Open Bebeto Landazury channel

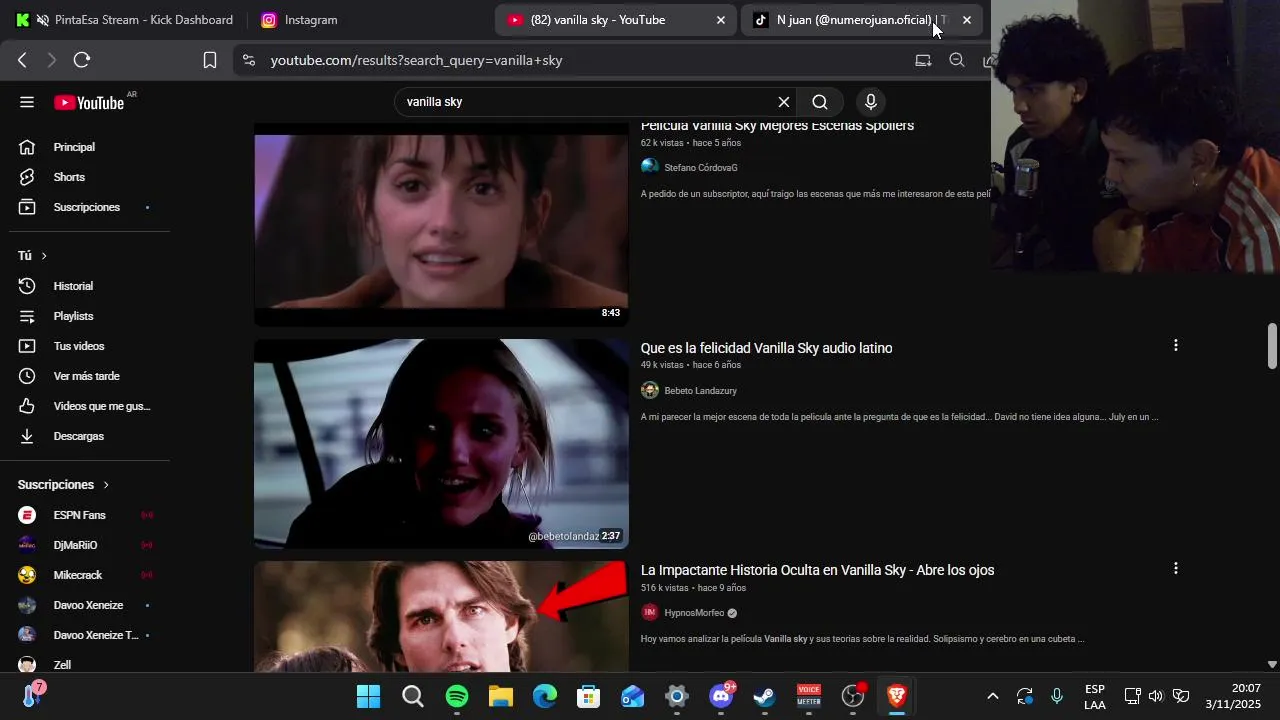700,391
